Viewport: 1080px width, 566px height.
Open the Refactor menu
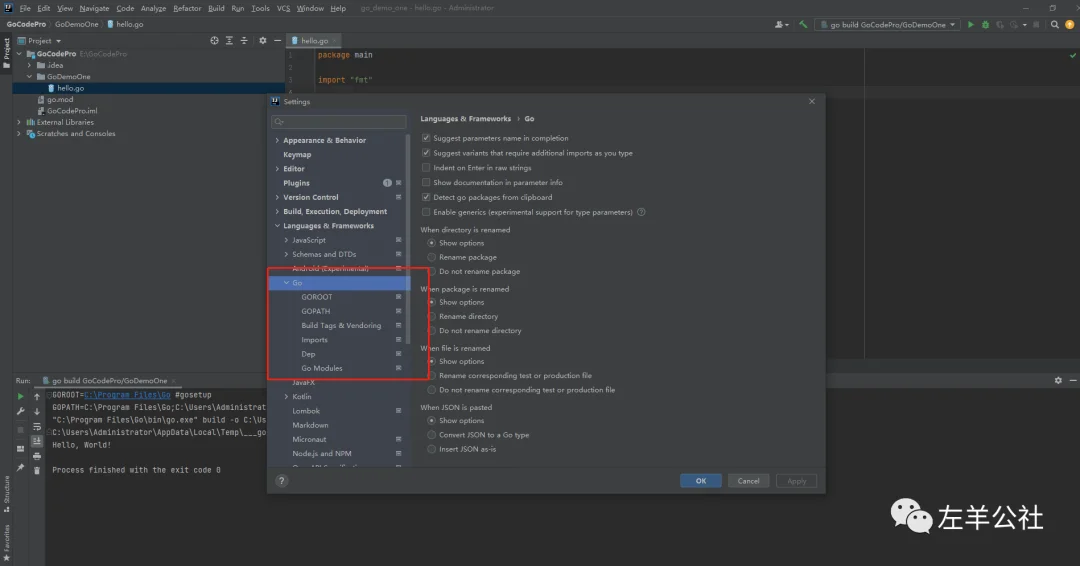pos(187,8)
